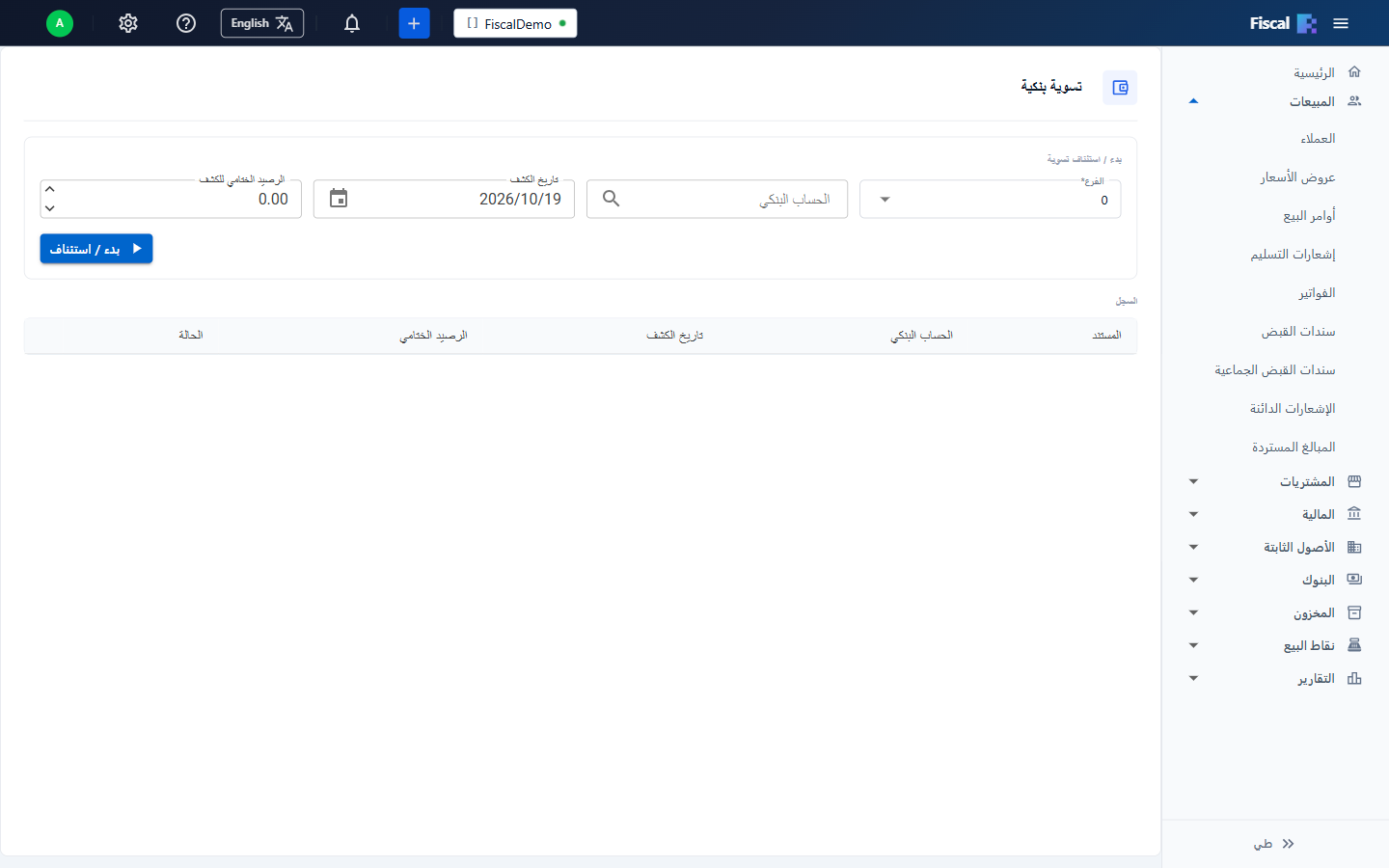1389x868 pixels.
Task: Open the help question mark icon
Action: pyautogui.click(x=186, y=23)
